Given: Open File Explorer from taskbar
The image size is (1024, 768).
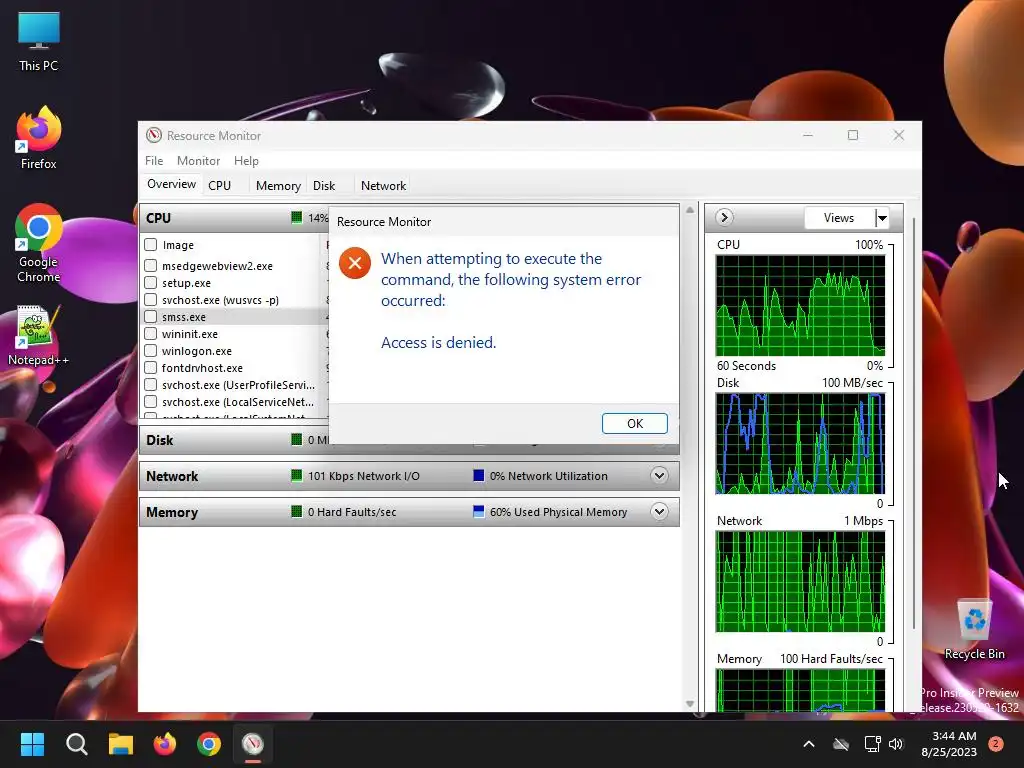Looking at the screenshot, I should point(121,744).
